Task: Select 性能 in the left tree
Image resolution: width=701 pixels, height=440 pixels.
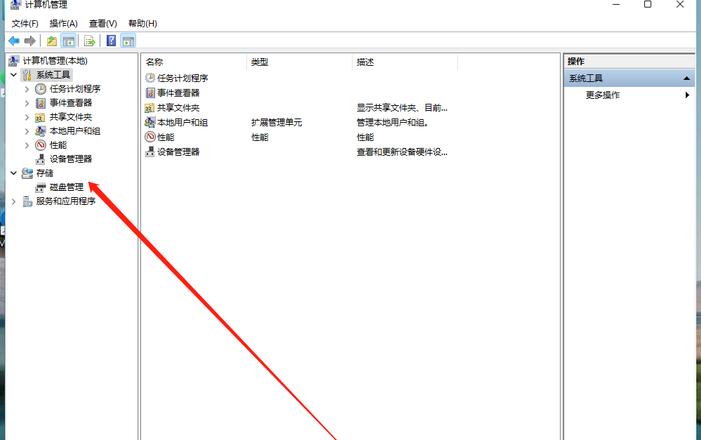Action: click(58, 145)
